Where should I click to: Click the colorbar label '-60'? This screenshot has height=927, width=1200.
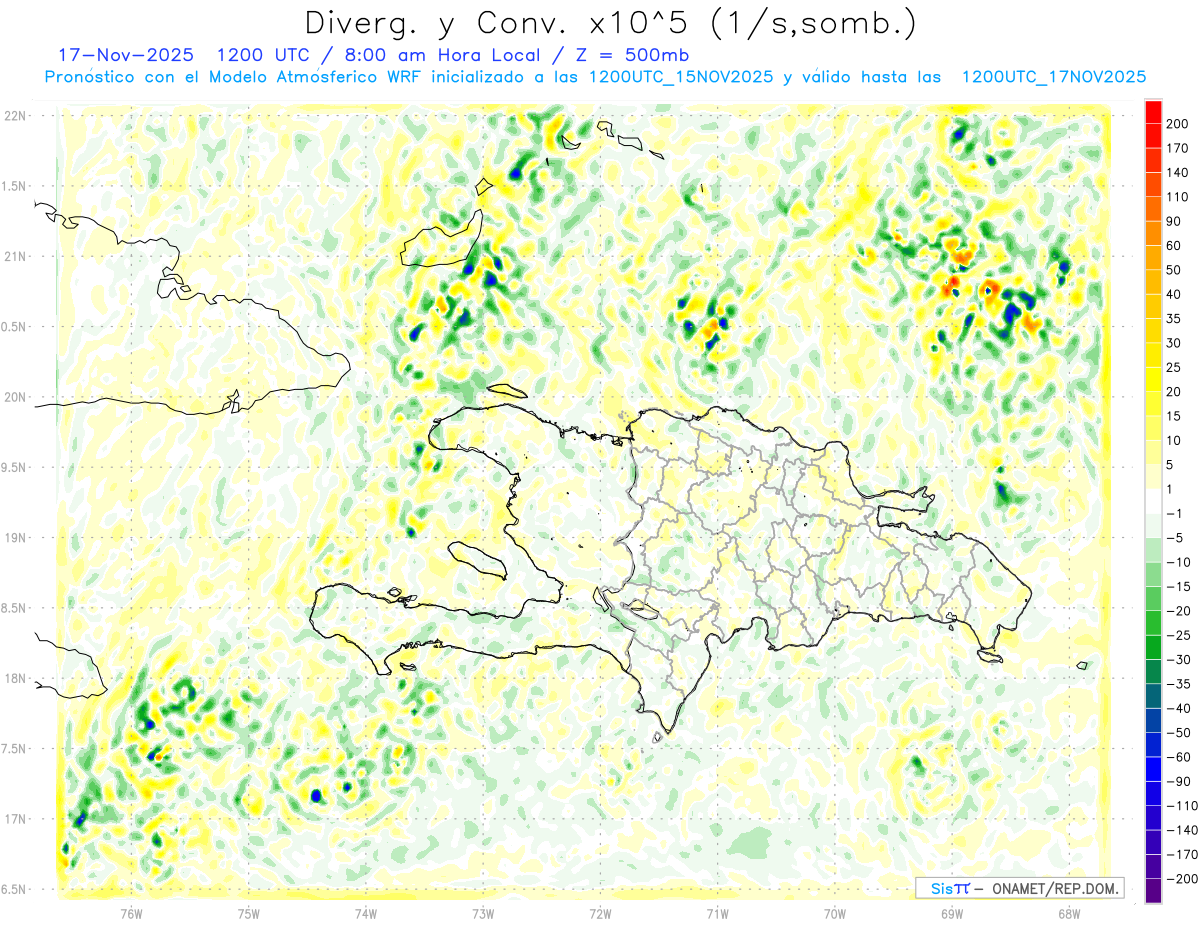click(x=1179, y=757)
